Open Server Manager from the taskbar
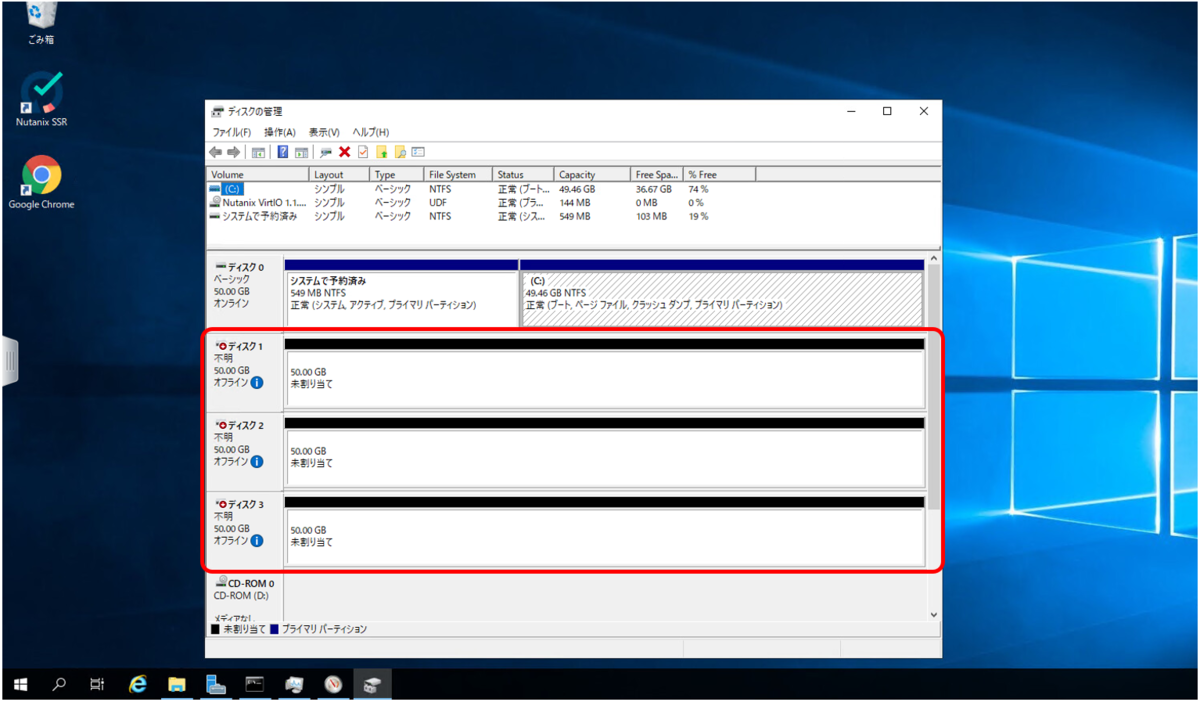This screenshot has width=1200, height=702. tap(216, 685)
